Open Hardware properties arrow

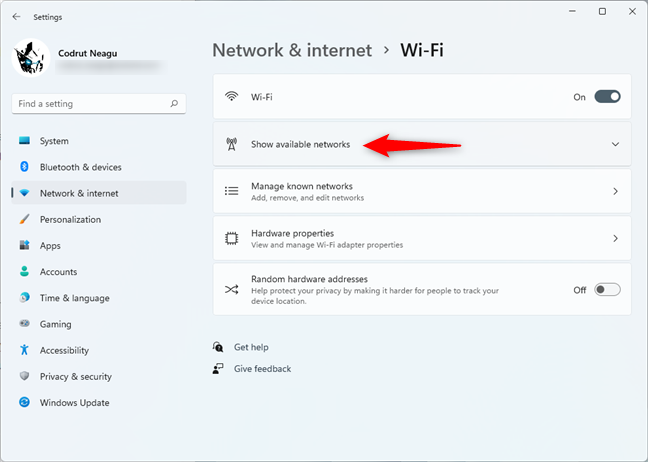click(615, 238)
